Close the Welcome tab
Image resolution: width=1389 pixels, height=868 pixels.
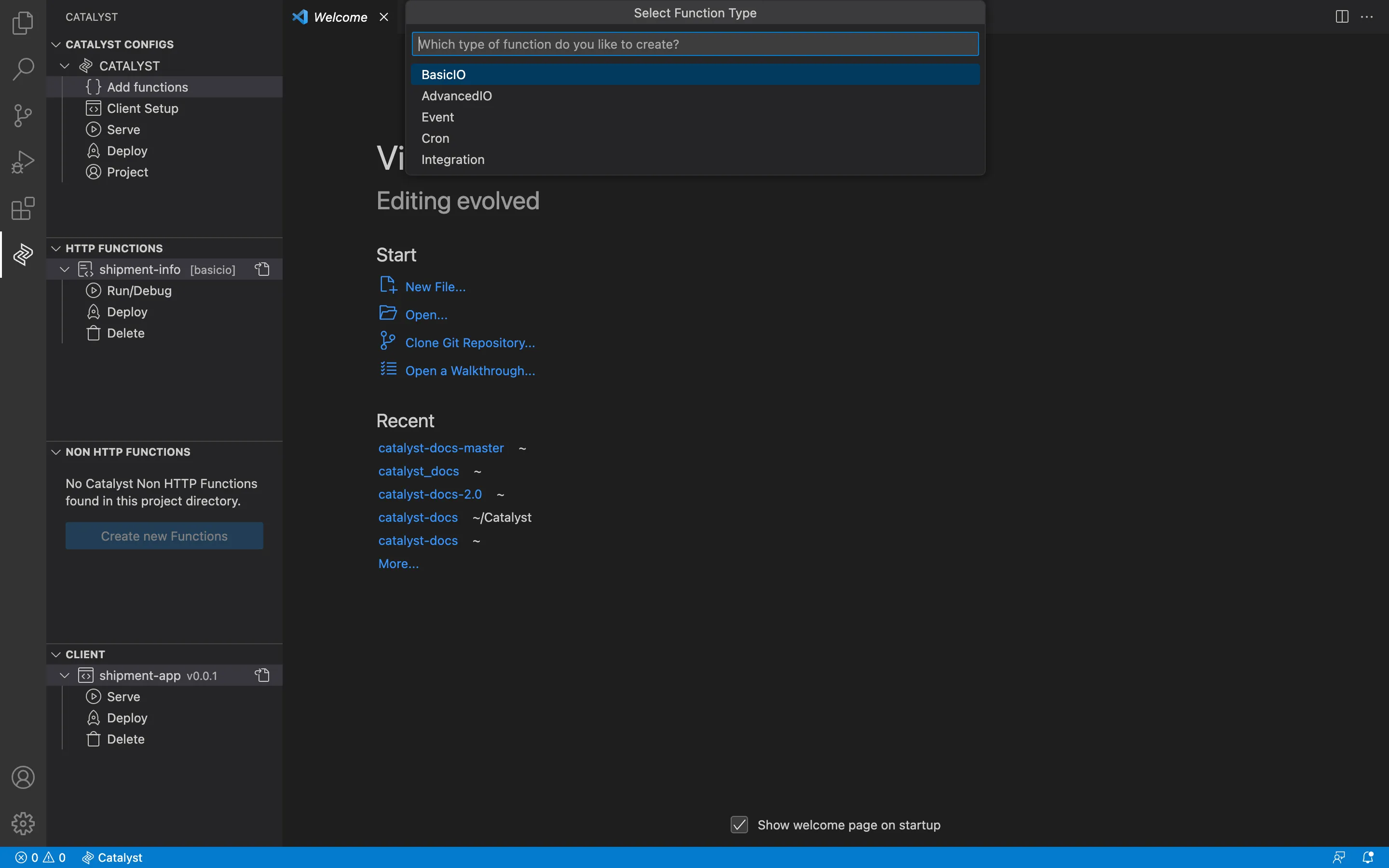point(384,17)
